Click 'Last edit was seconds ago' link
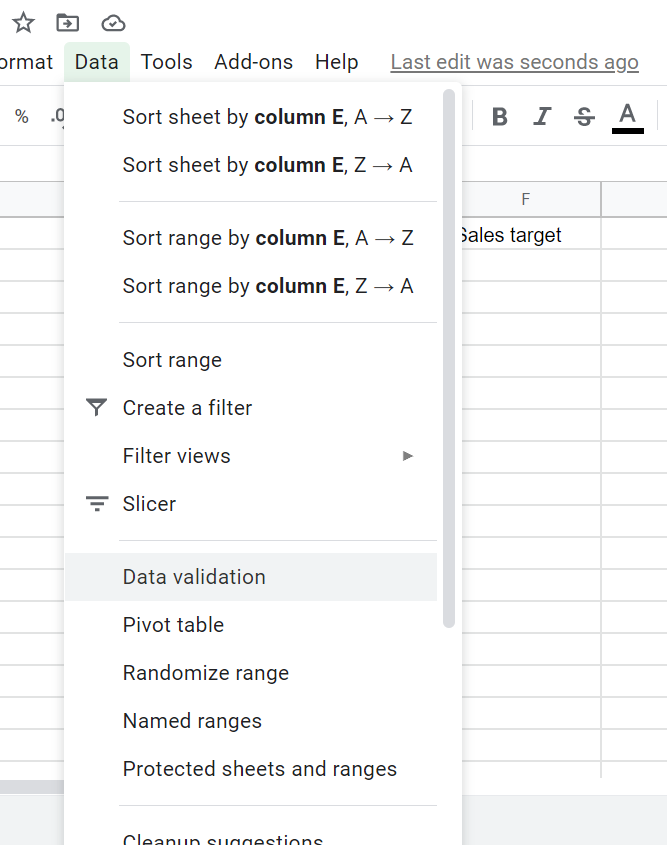Image resolution: width=667 pixels, height=845 pixels. [x=514, y=62]
